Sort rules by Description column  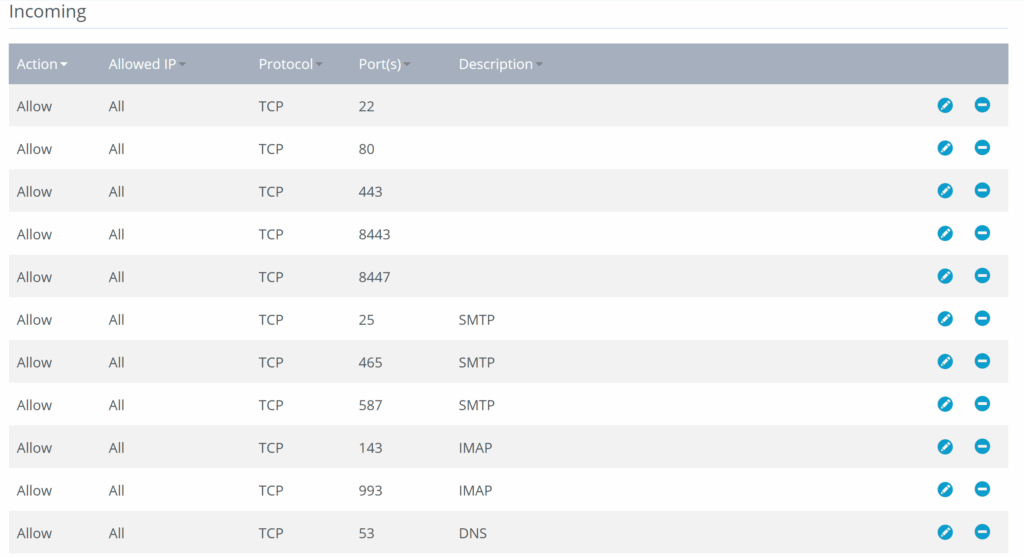point(500,64)
